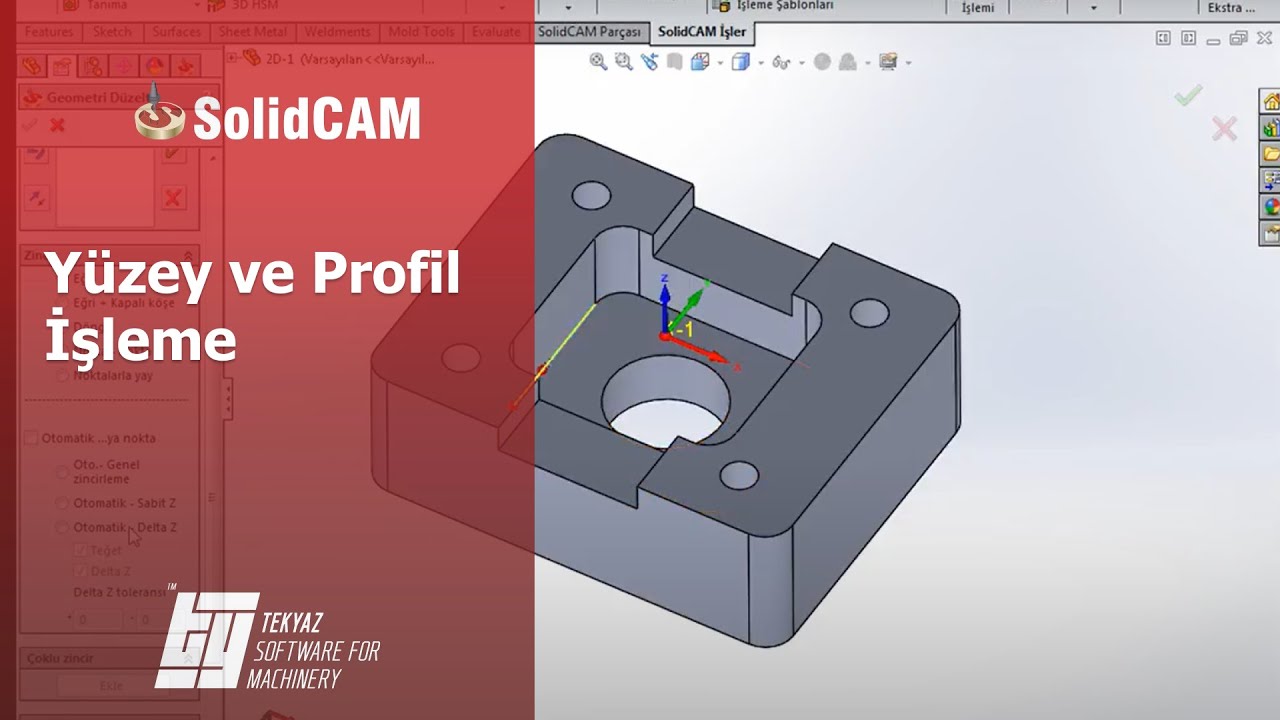1280x720 pixels.
Task: Open the View Settings dropdown arrow
Action: [x=908, y=63]
